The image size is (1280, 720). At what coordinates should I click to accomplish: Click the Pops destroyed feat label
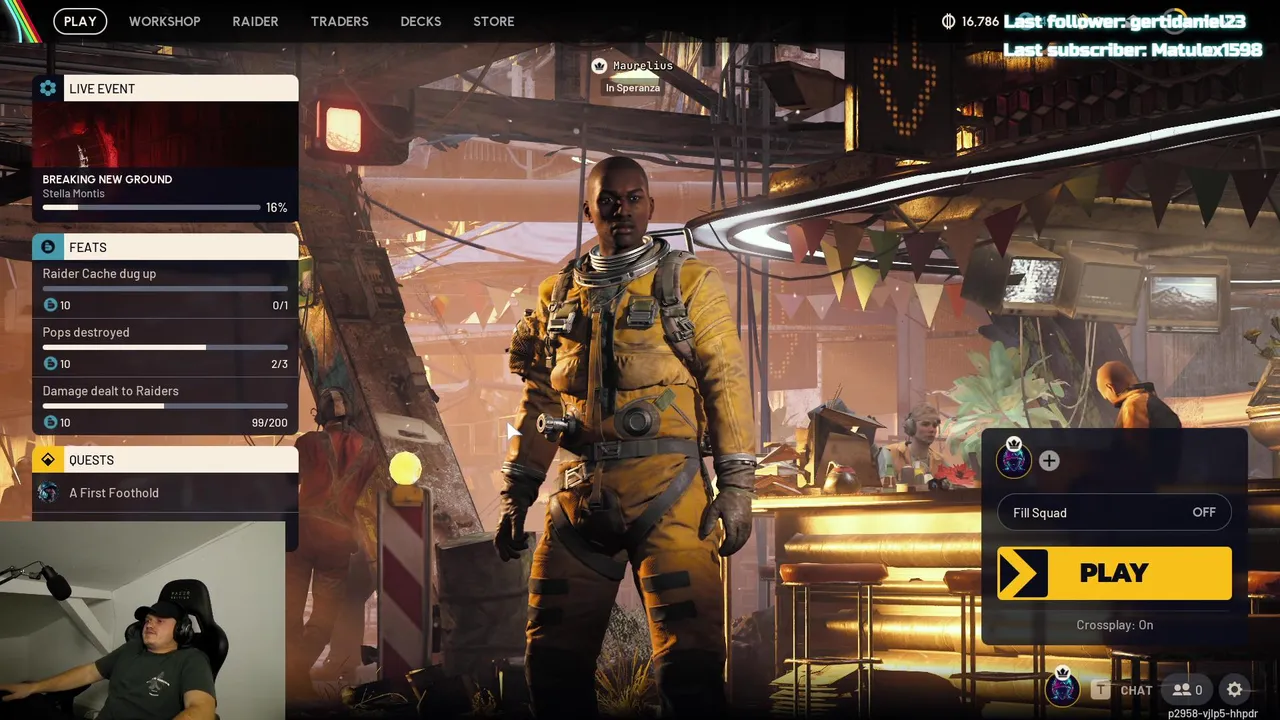[86, 332]
